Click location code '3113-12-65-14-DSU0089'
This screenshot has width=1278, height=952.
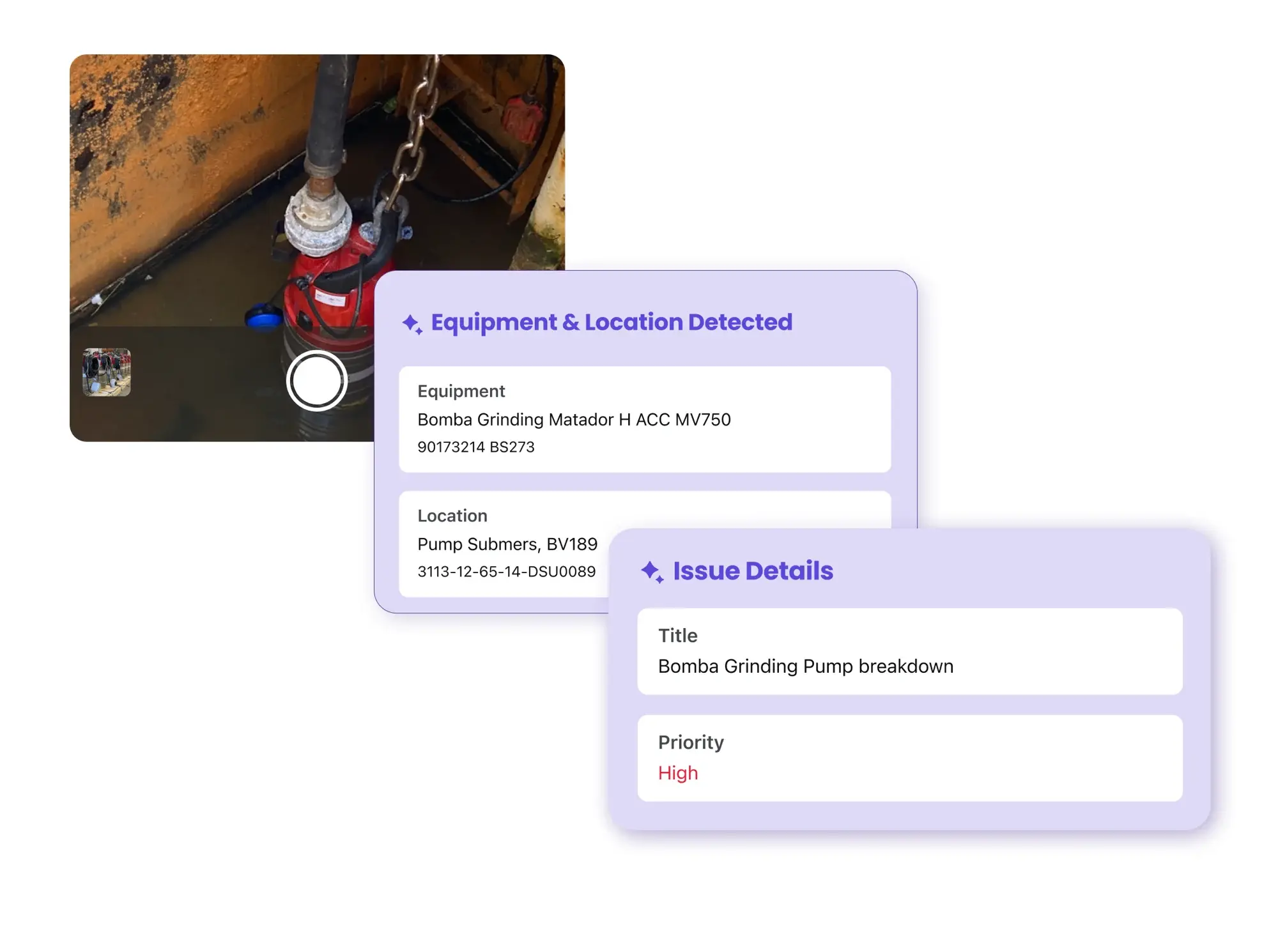point(507,572)
